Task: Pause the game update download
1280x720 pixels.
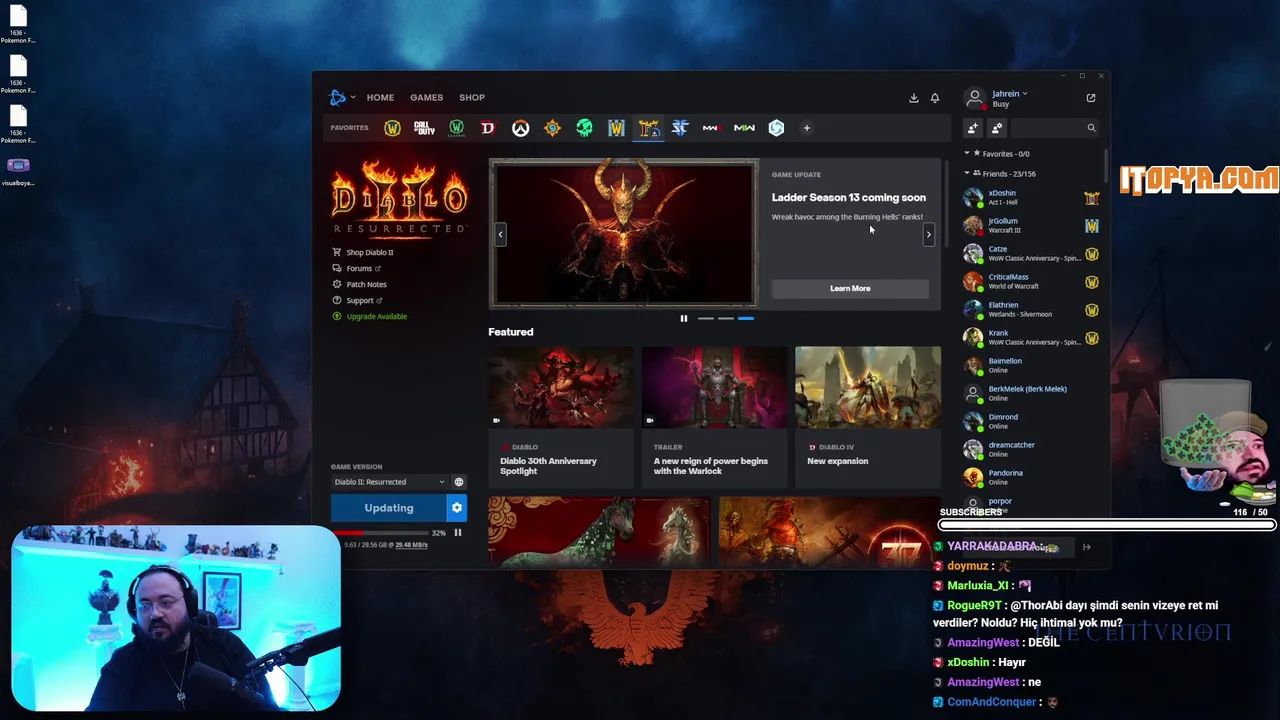Action: tap(458, 533)
